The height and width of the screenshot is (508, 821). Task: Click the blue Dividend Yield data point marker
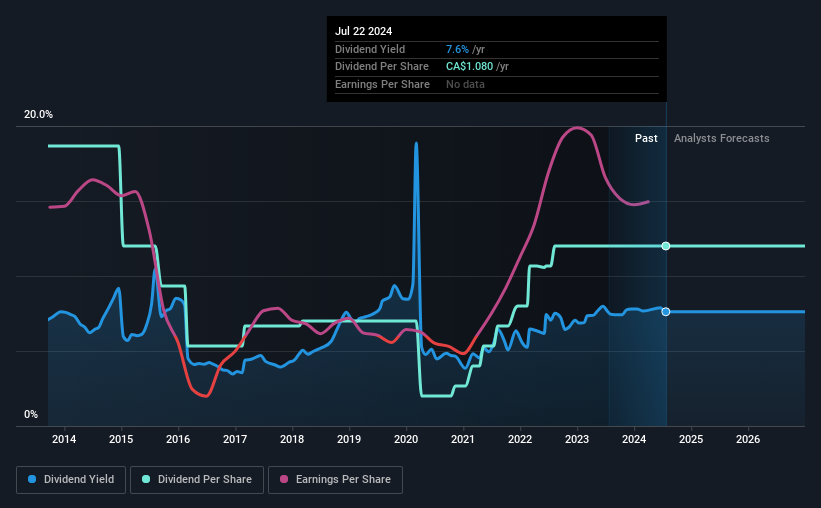tap(665, 312)
